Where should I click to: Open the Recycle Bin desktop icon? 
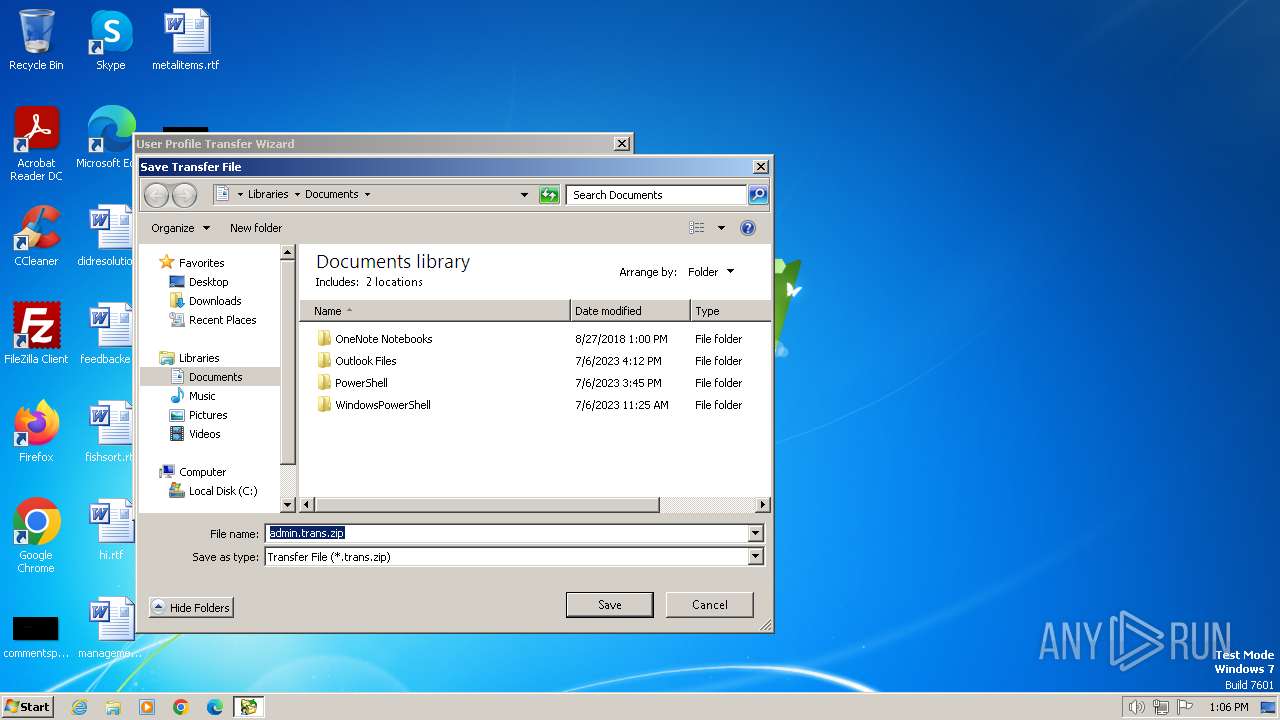coord(36,40)
